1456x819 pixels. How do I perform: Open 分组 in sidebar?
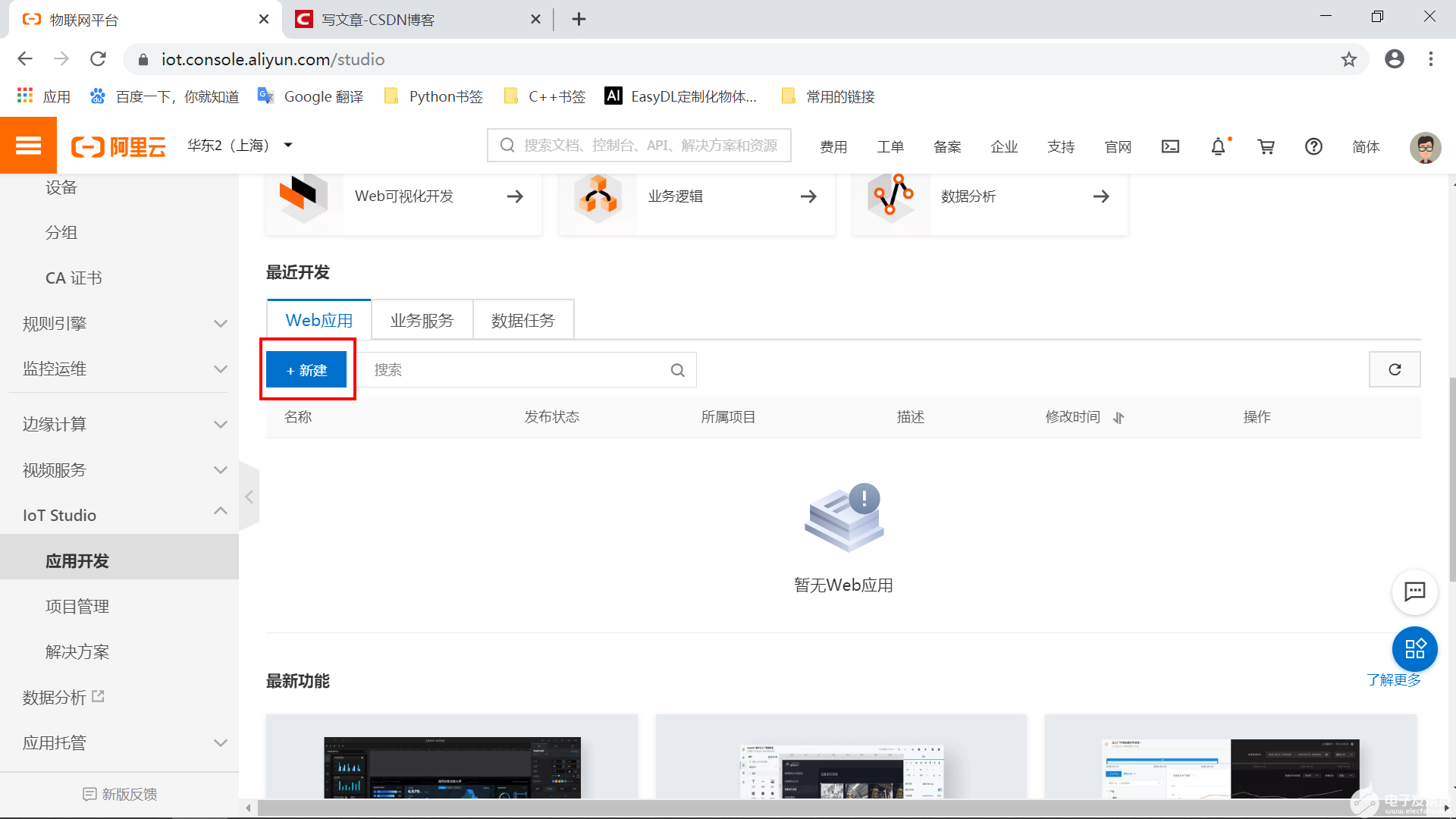tap(61, 232)
